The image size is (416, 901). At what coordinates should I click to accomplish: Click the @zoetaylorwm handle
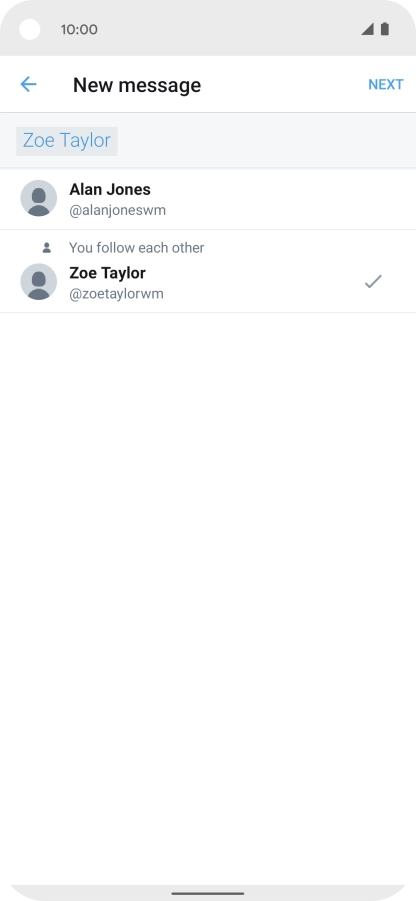click(116, 294)
